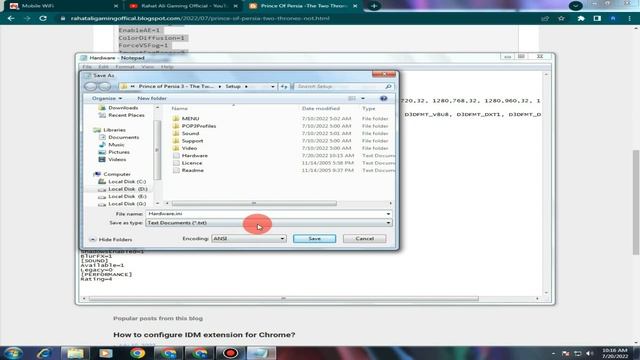Open the Encoding ANSI dropdown
Screen dimensions: 640x360
[282, 238]
